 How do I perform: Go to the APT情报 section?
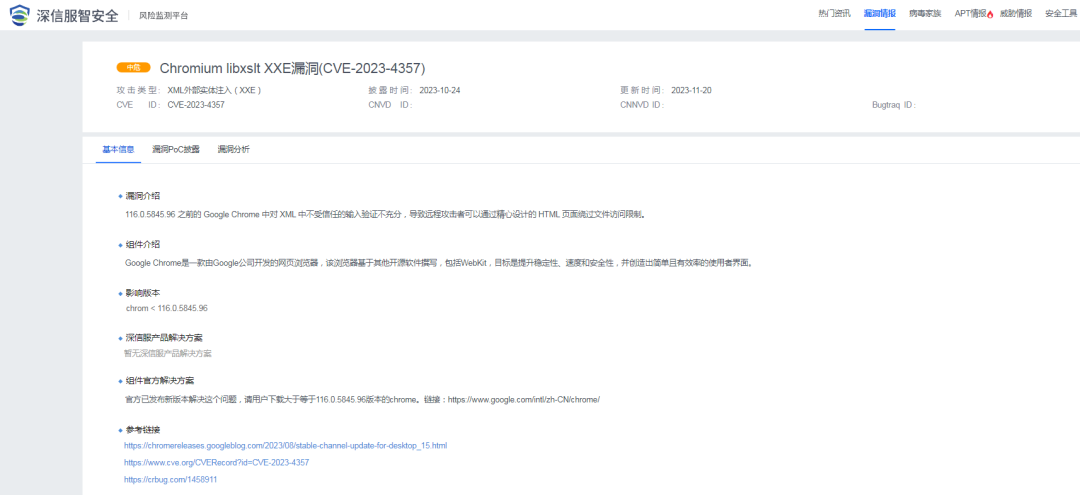(970, 14)
